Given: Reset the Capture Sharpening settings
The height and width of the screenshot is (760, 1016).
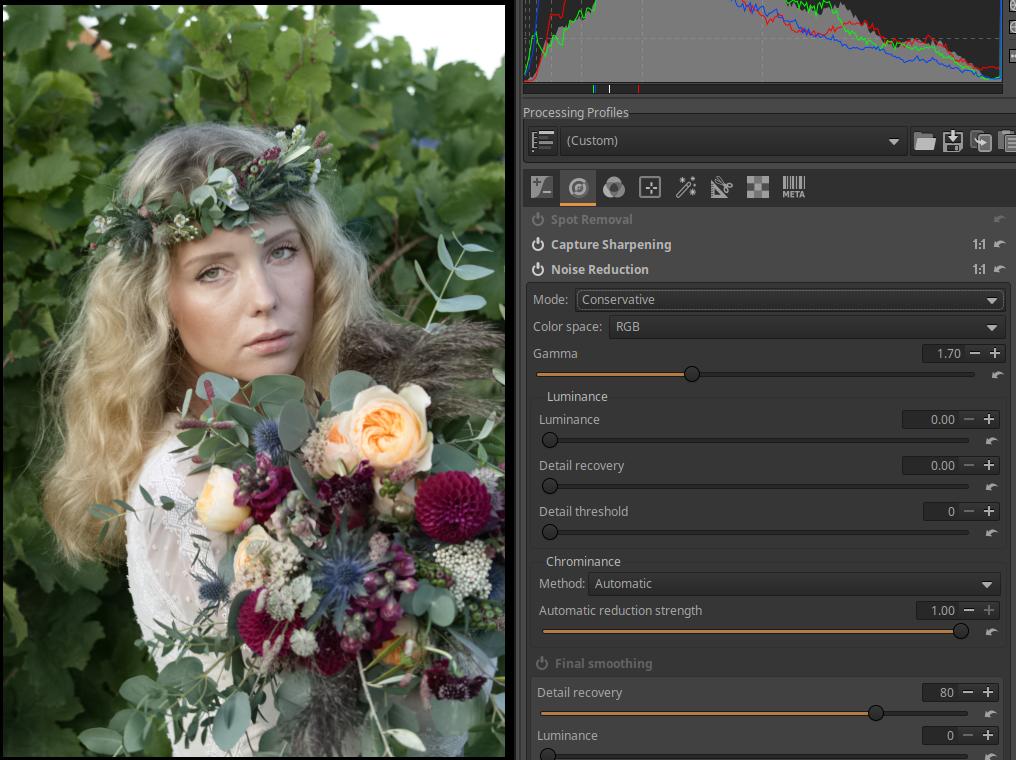Looking at the screenshot, I should 999,245.
